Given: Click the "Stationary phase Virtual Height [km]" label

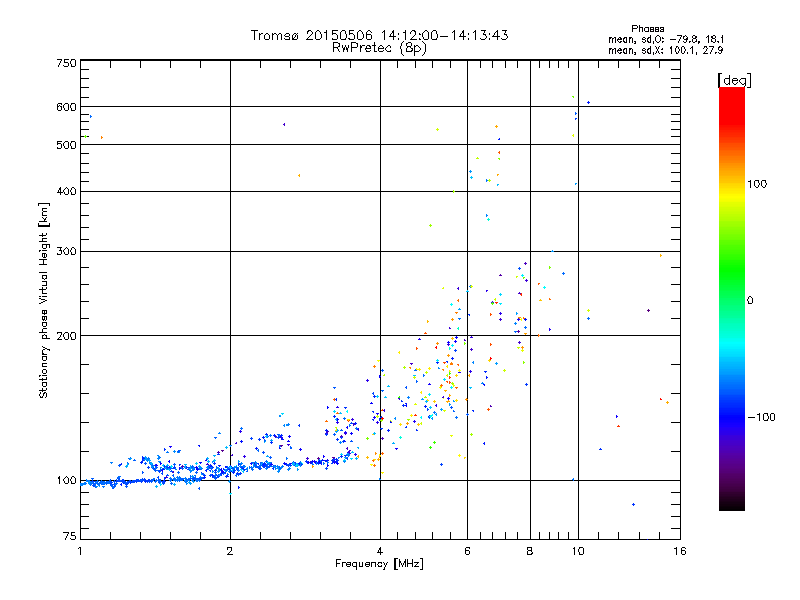Looking at the screenshot, I should point(44,300).
